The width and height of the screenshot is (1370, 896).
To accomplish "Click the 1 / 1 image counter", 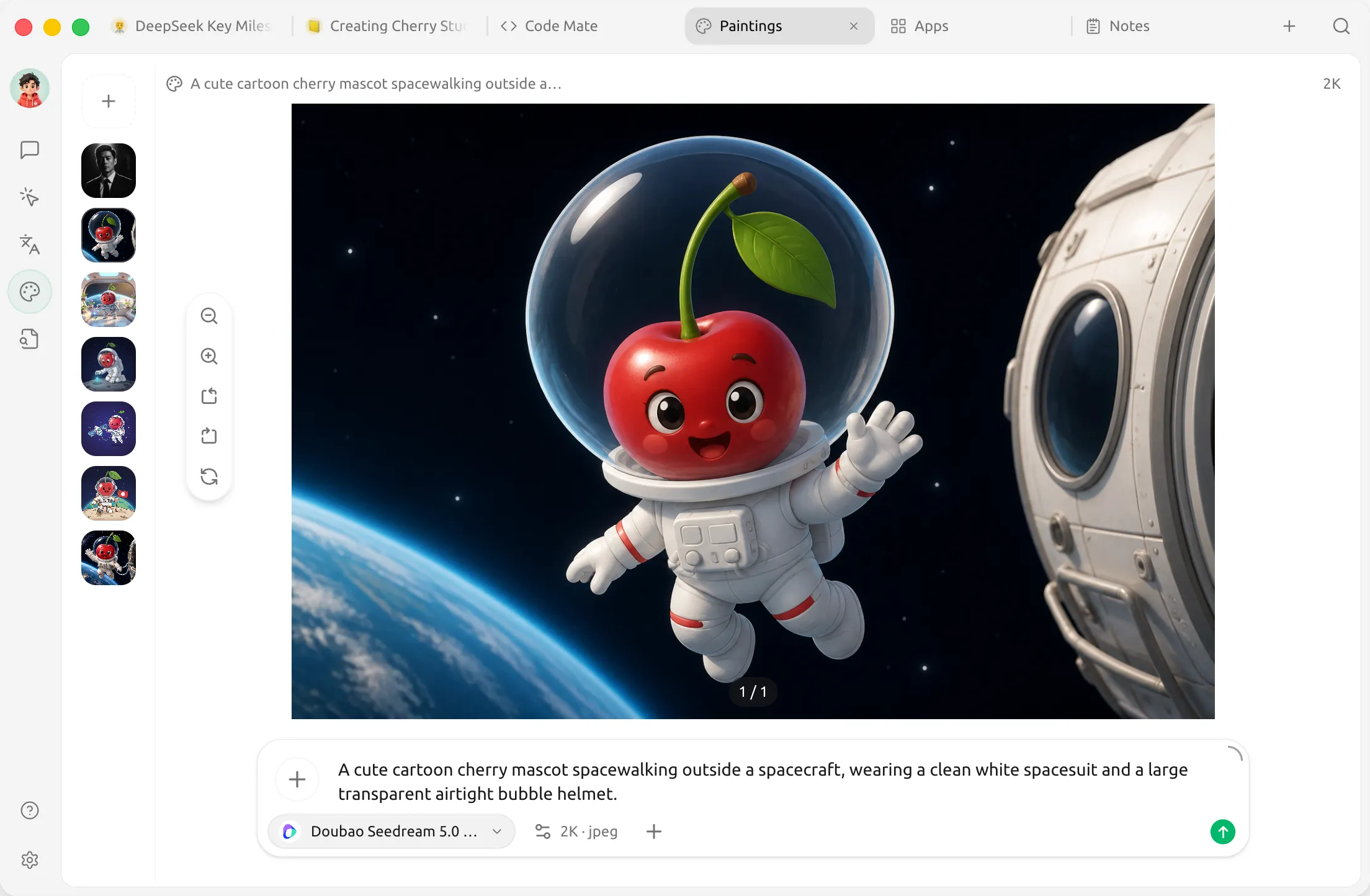I will point(753,692).
